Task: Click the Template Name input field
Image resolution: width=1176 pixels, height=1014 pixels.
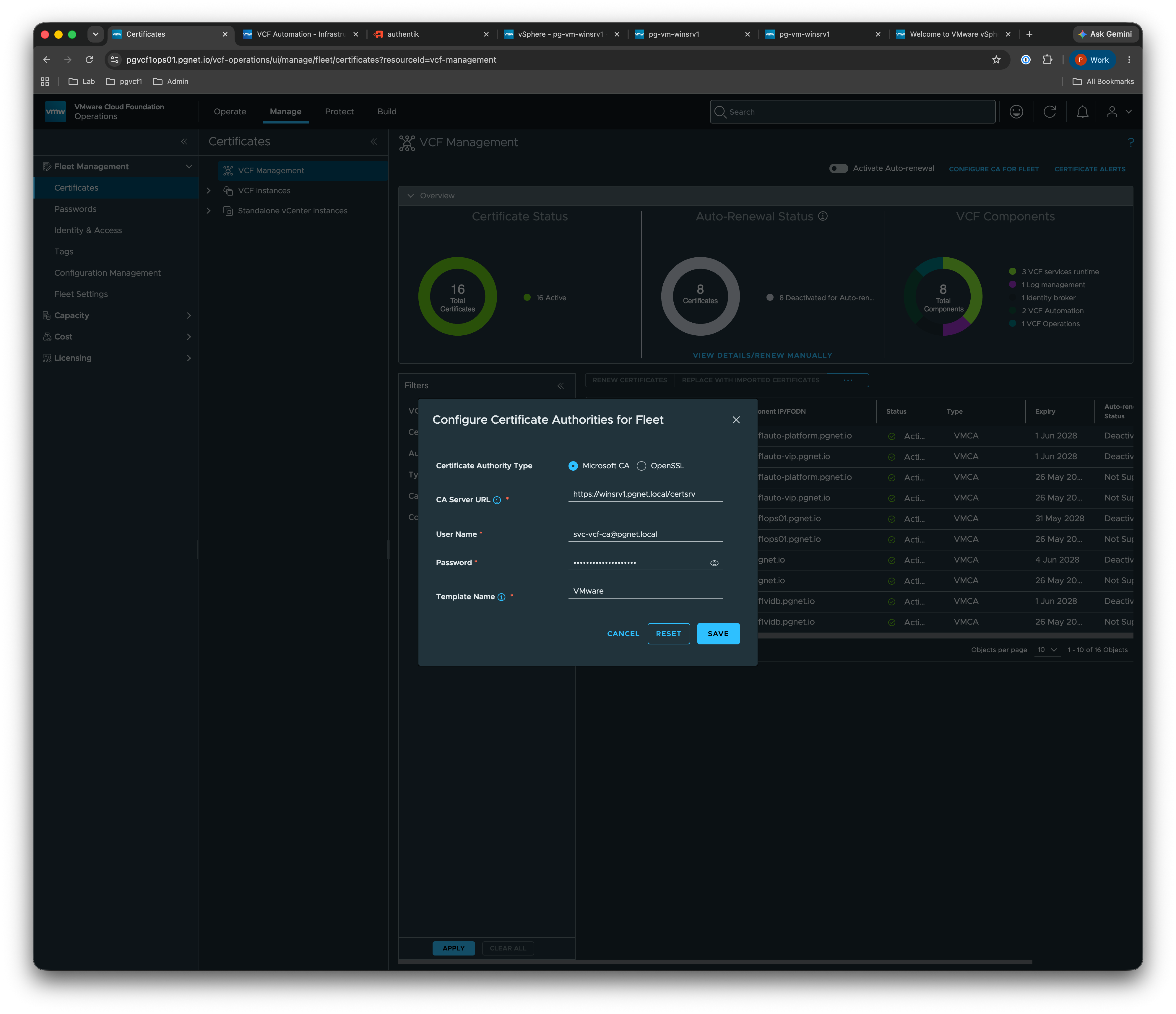Action: (645, 591)
